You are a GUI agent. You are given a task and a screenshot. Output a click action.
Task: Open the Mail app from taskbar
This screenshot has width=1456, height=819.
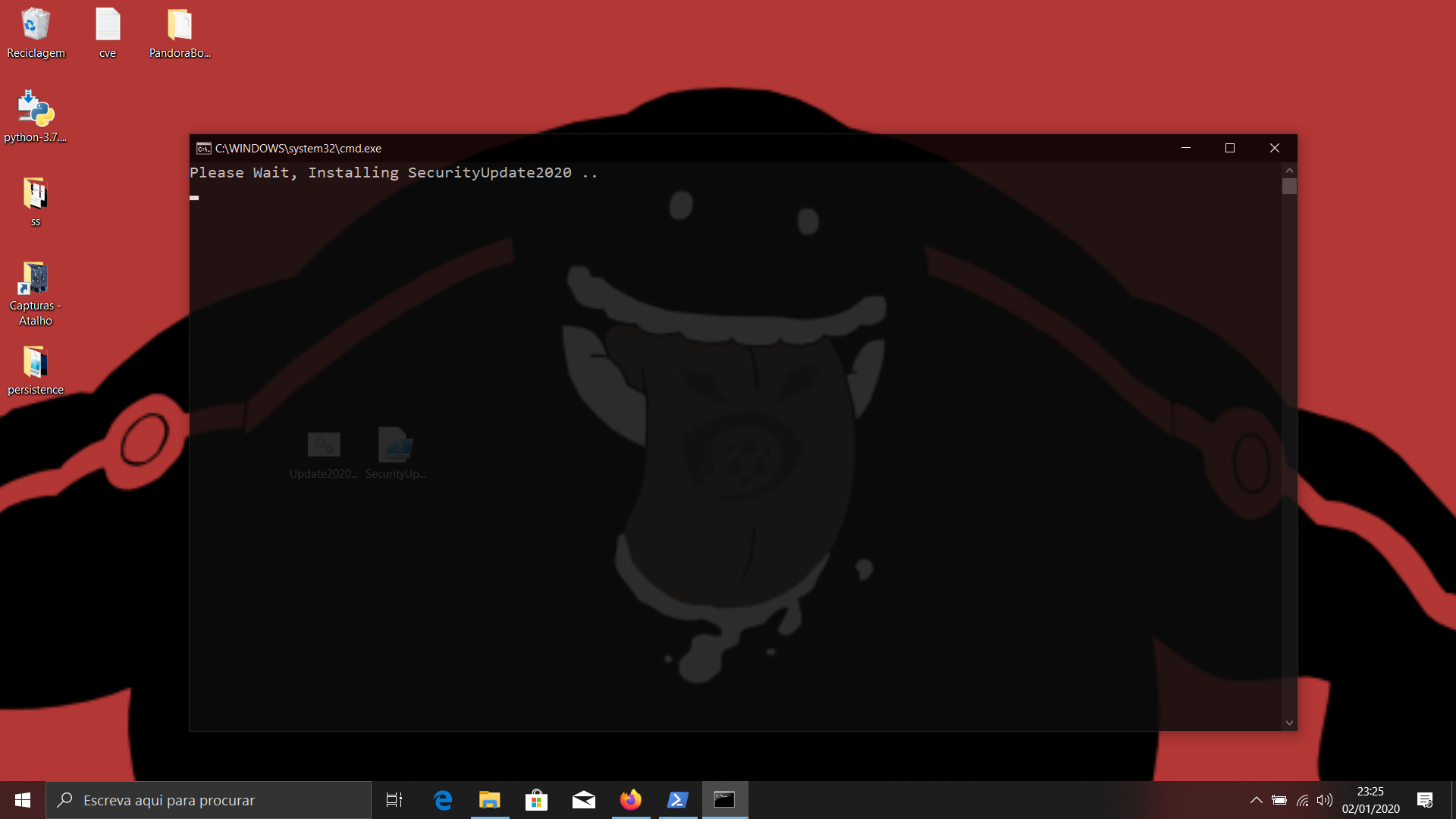pos(583,800)
